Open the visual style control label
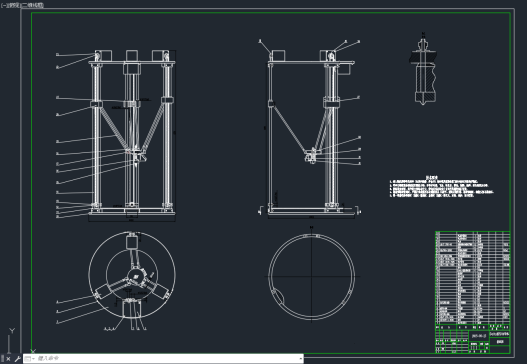 (x=32, y=5)
